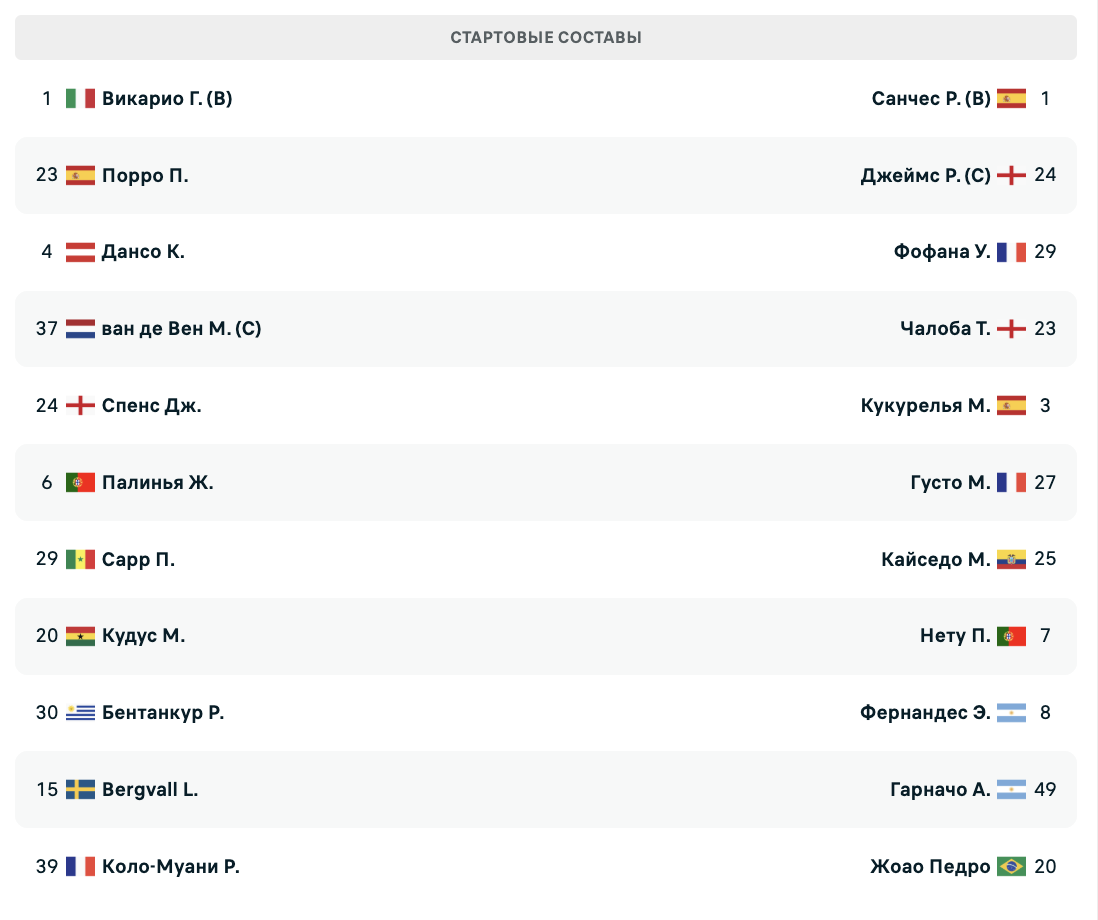Click shirt number 49 next to Гарначо

[1045, 790]
